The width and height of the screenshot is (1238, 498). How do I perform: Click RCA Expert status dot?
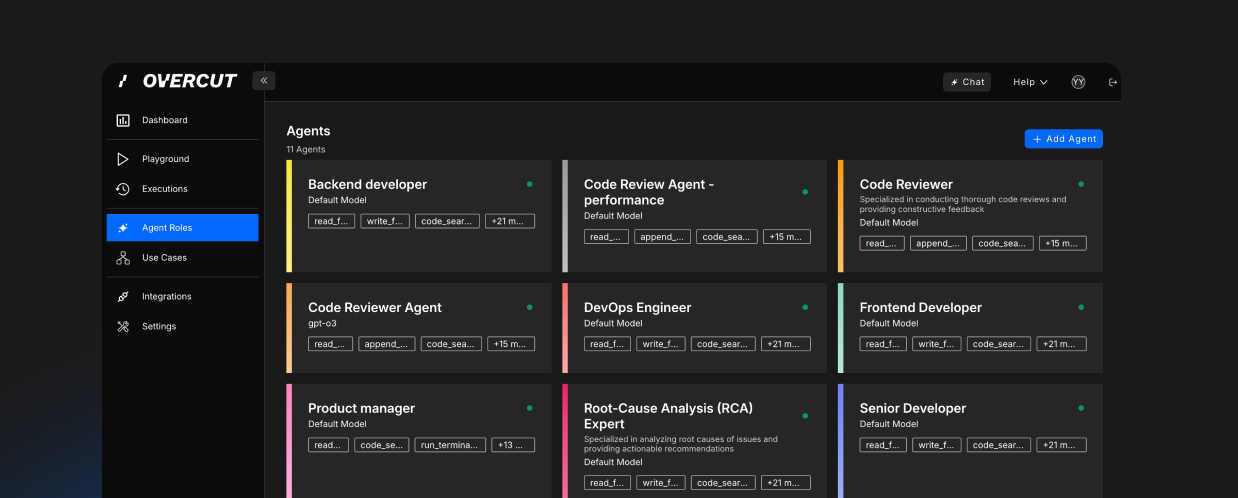click(805, 416)
